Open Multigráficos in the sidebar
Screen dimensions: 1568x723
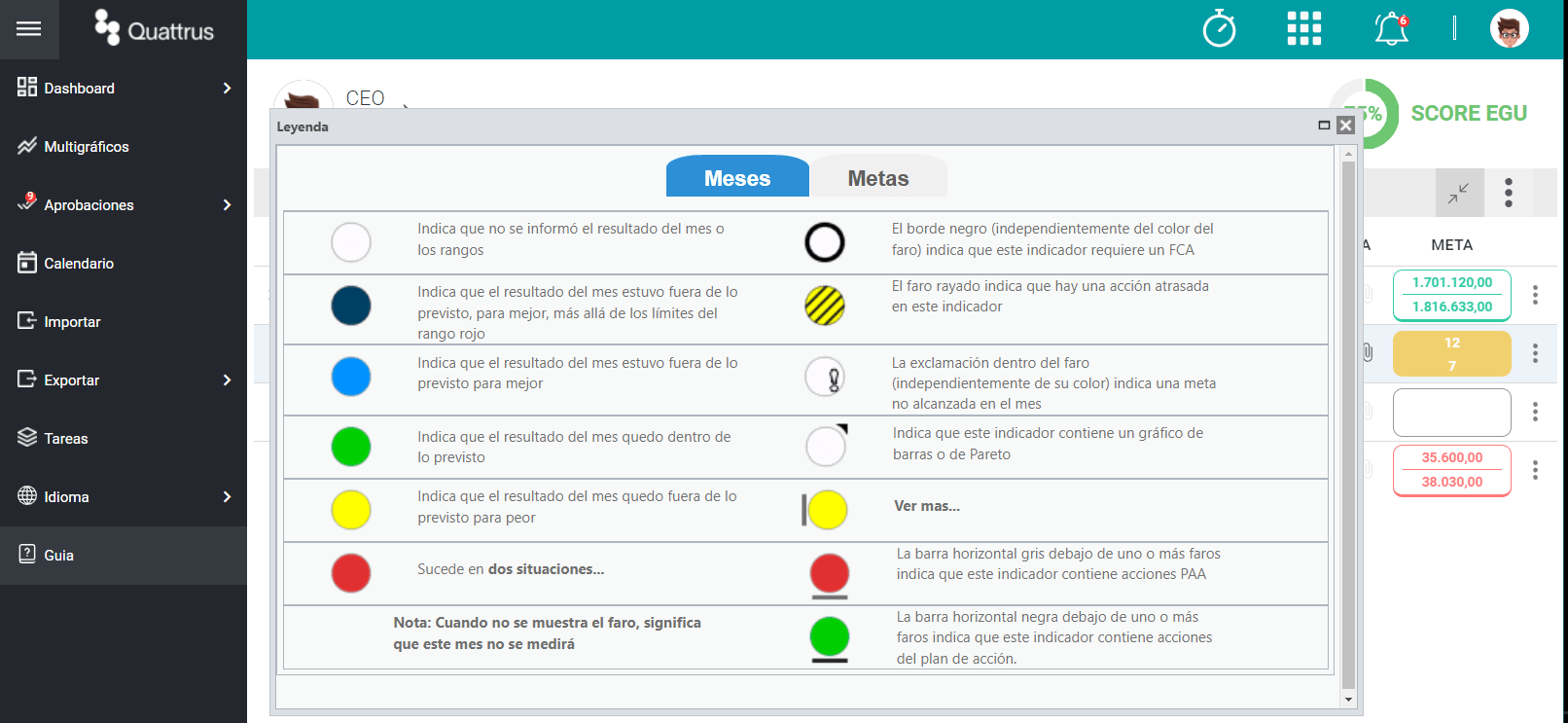point(124,147)
